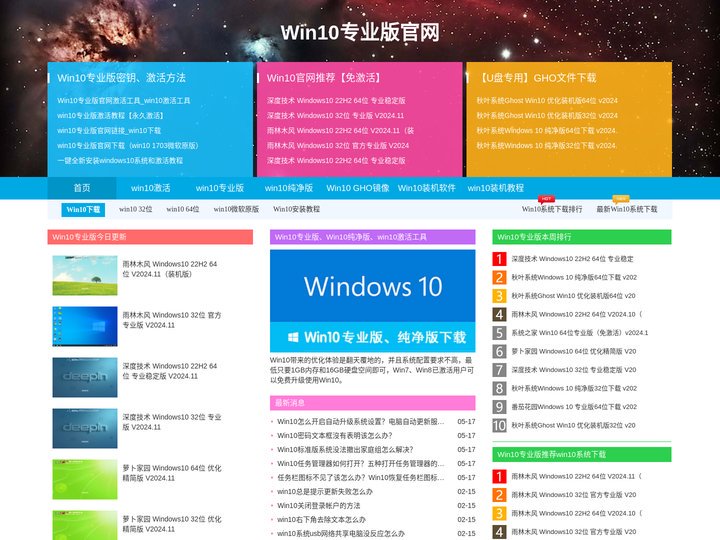Open the 首页 navigation tab
The image size is (720, 540).
[82, 188]
